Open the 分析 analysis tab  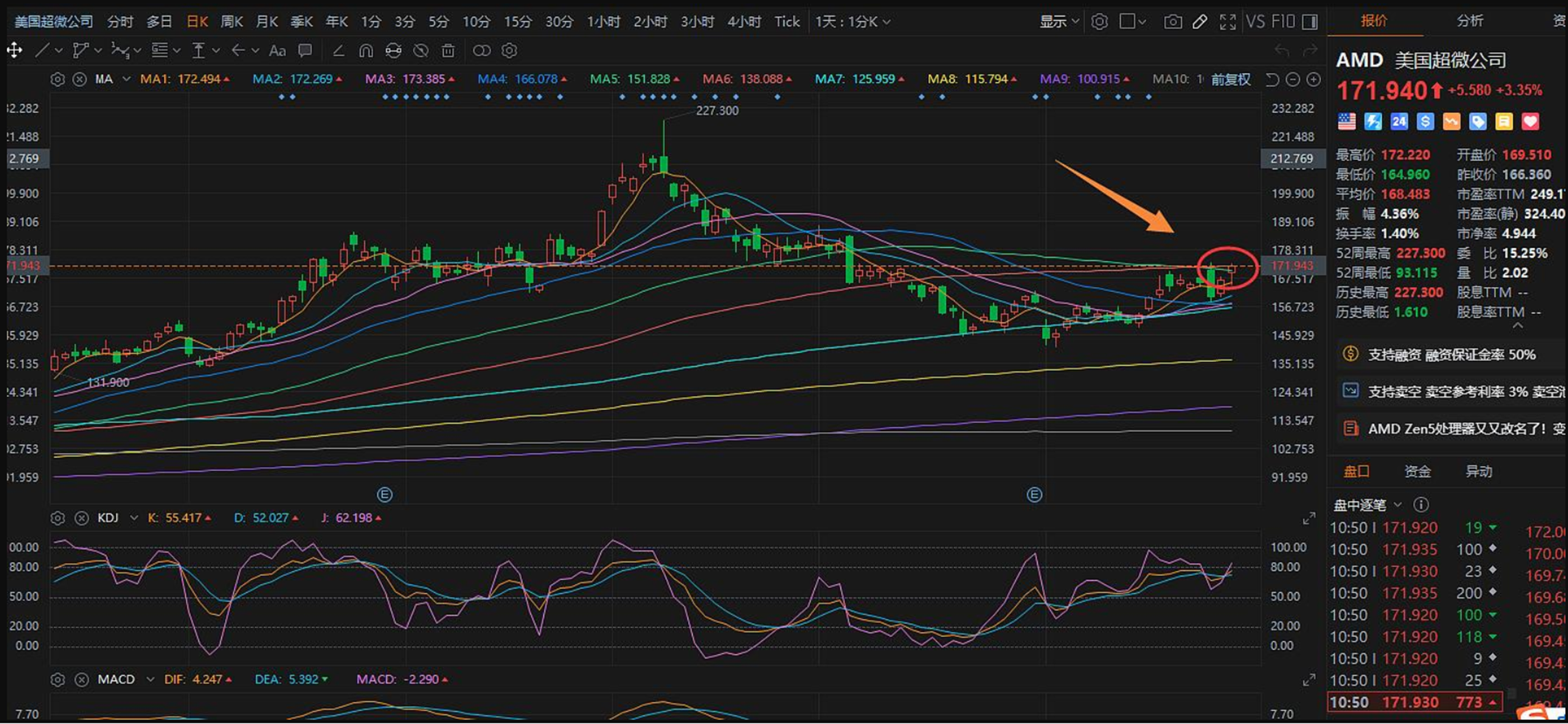pos(1470,21)
